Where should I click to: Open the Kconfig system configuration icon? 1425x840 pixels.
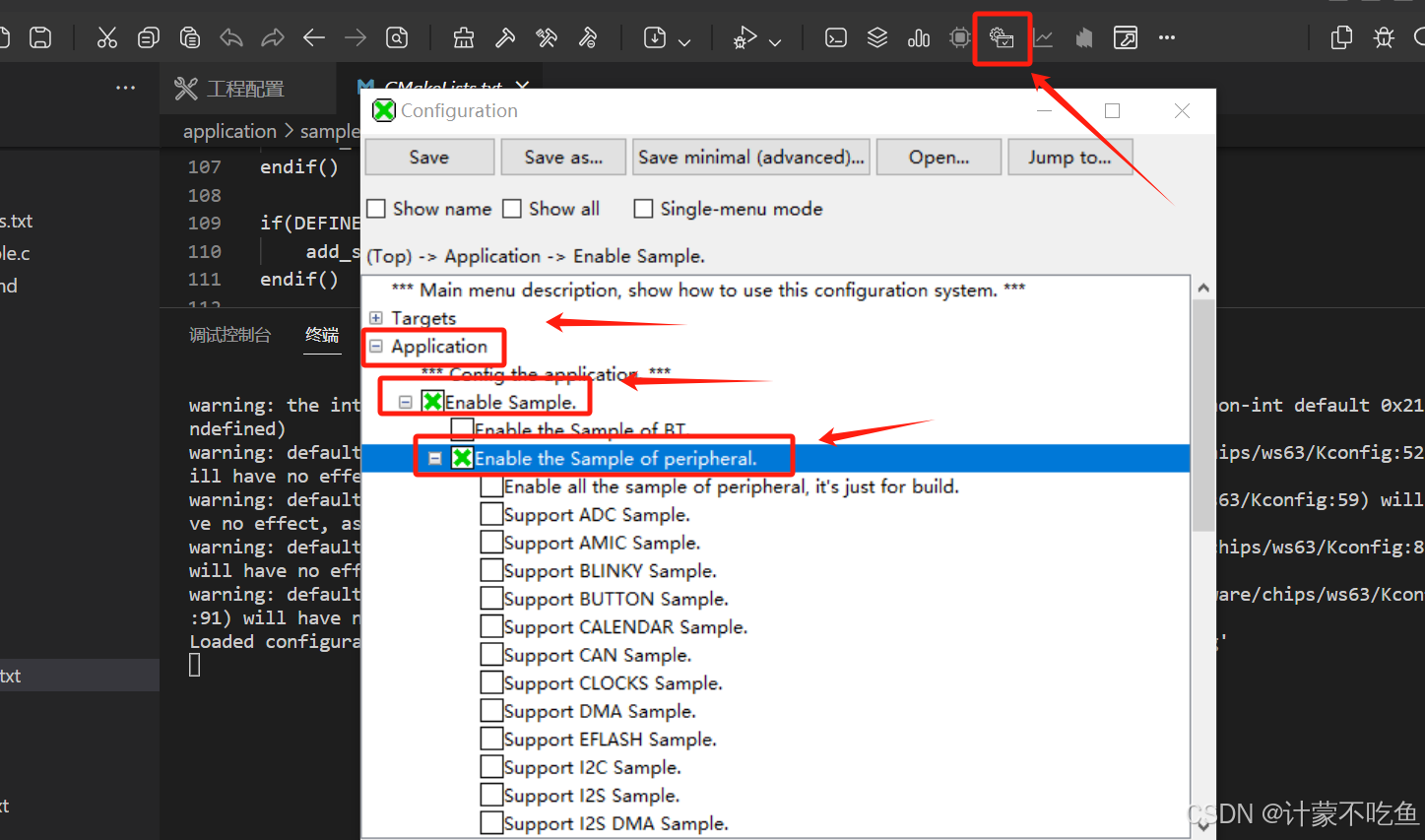(1002, 38)
